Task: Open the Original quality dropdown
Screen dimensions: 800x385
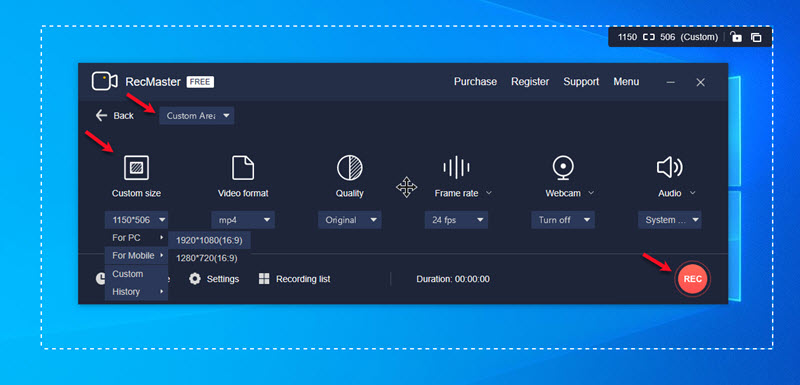Action: (349, 220)
